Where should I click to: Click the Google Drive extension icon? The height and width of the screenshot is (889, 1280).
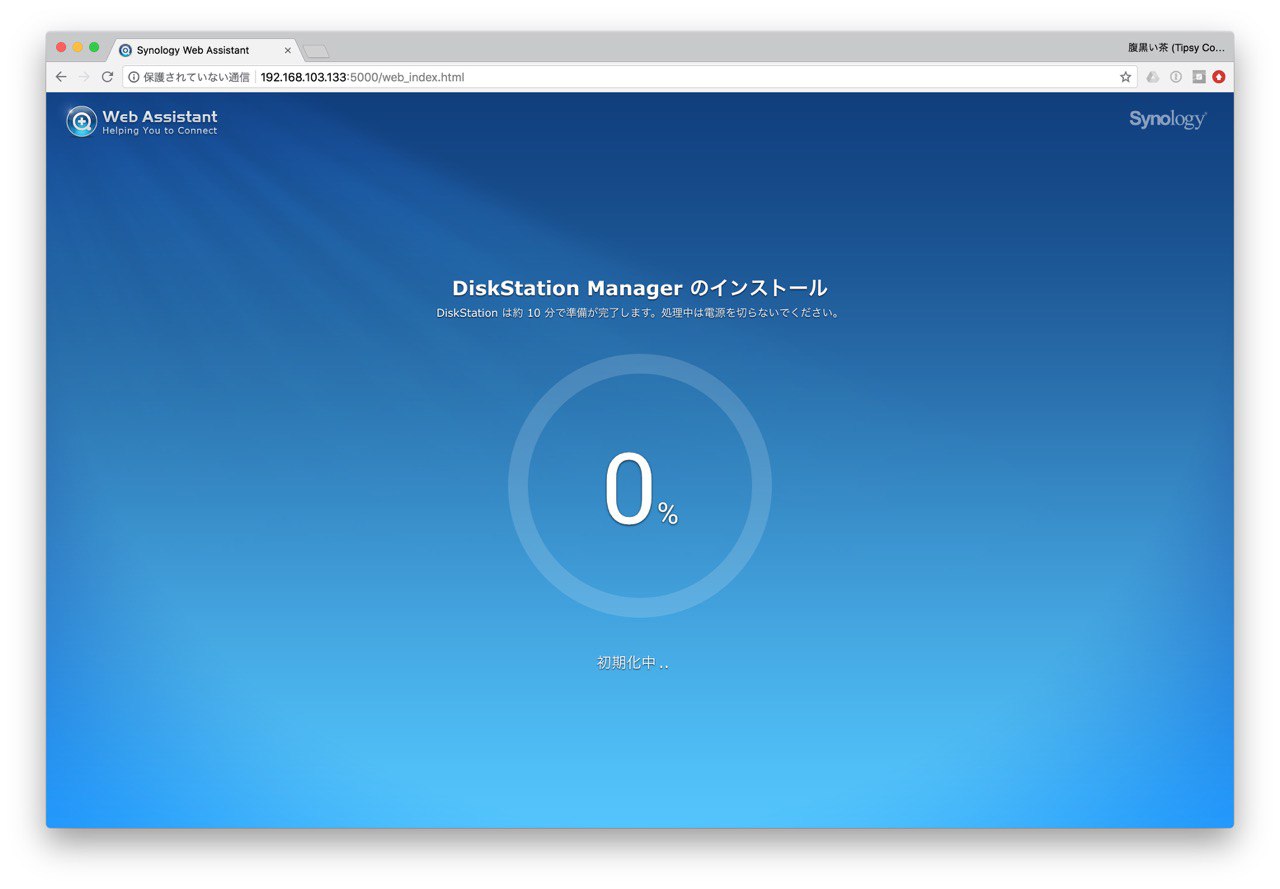pos(1153,77)
